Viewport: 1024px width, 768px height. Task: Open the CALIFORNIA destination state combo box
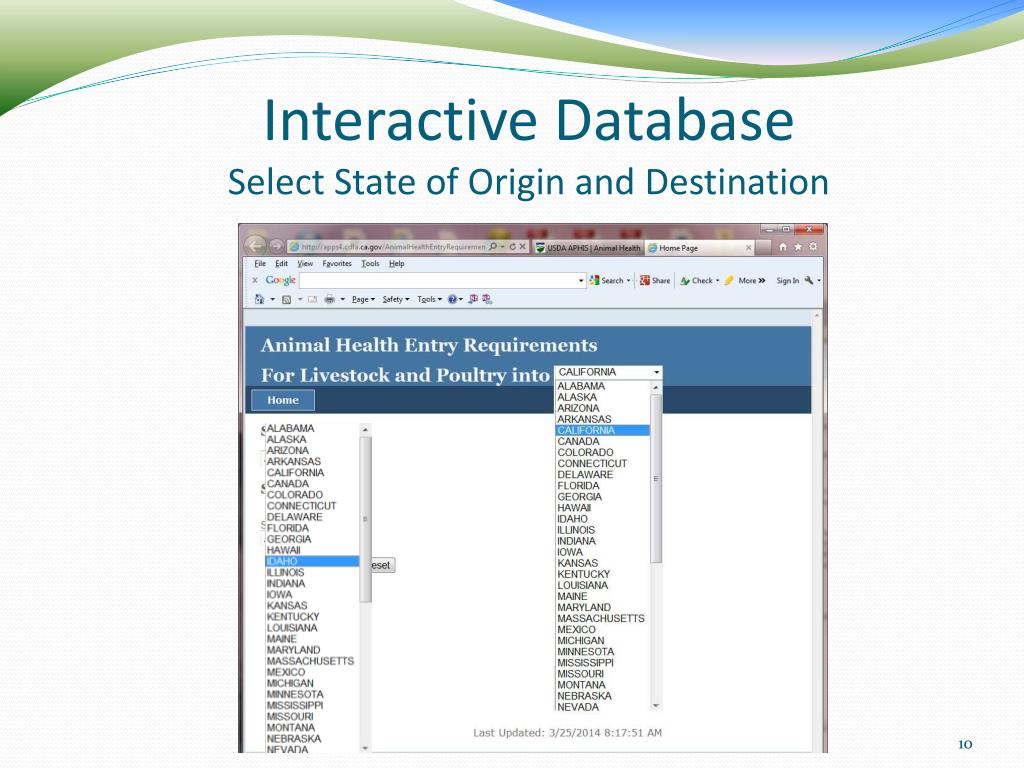point(608,372)
